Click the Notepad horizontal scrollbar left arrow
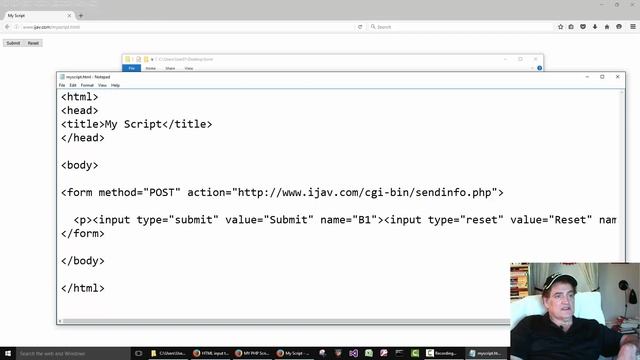 60,321
